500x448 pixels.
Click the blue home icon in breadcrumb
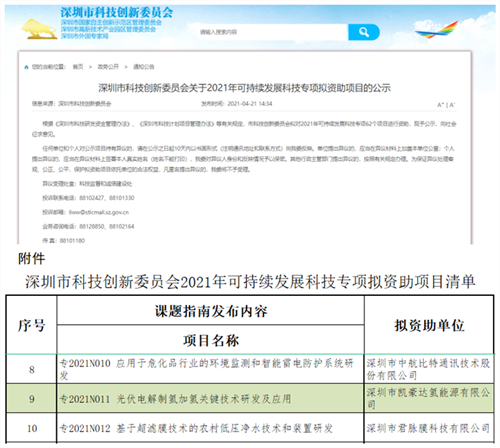pos(27,67)
